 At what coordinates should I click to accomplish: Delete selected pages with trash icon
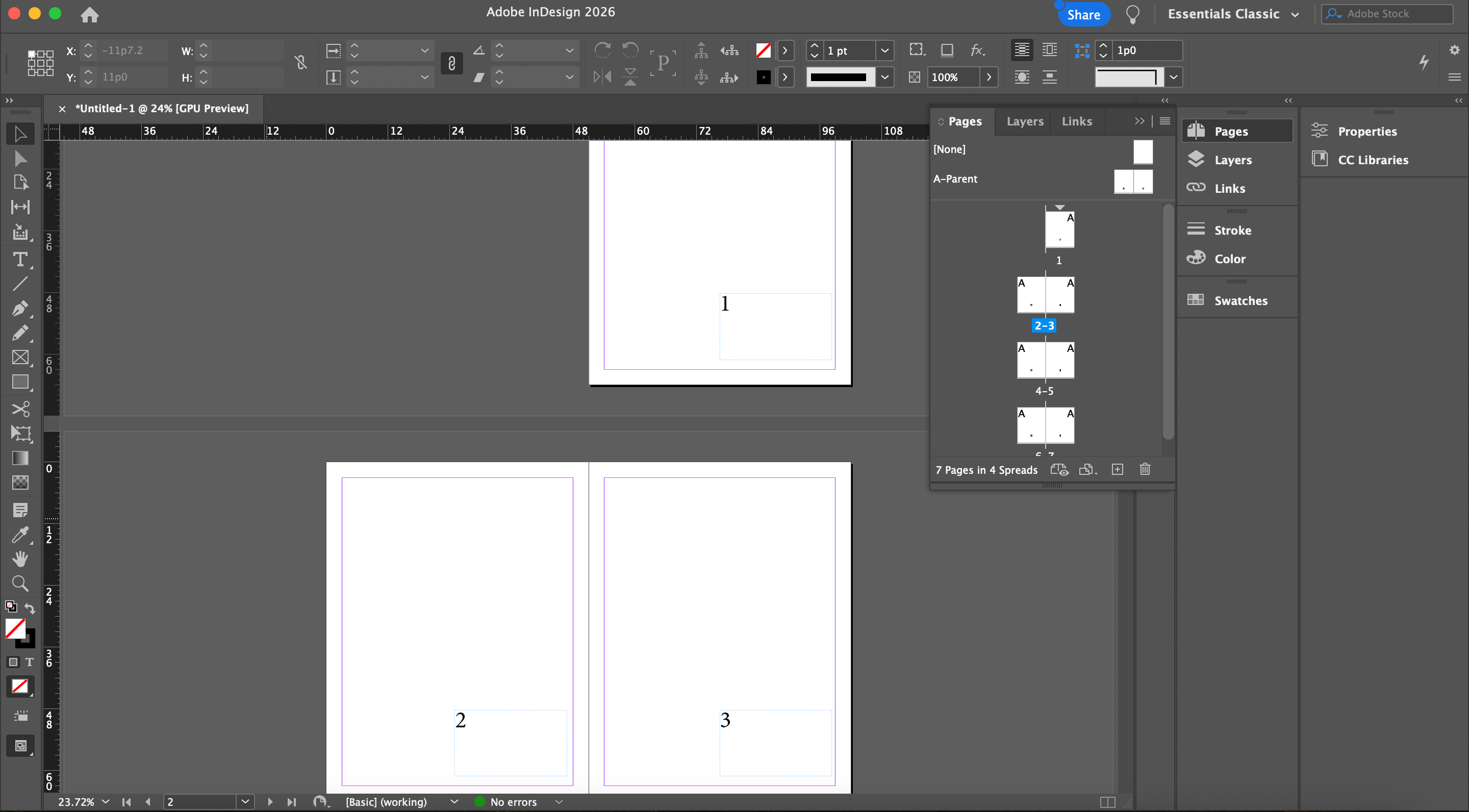click(x=1145, y=469)
